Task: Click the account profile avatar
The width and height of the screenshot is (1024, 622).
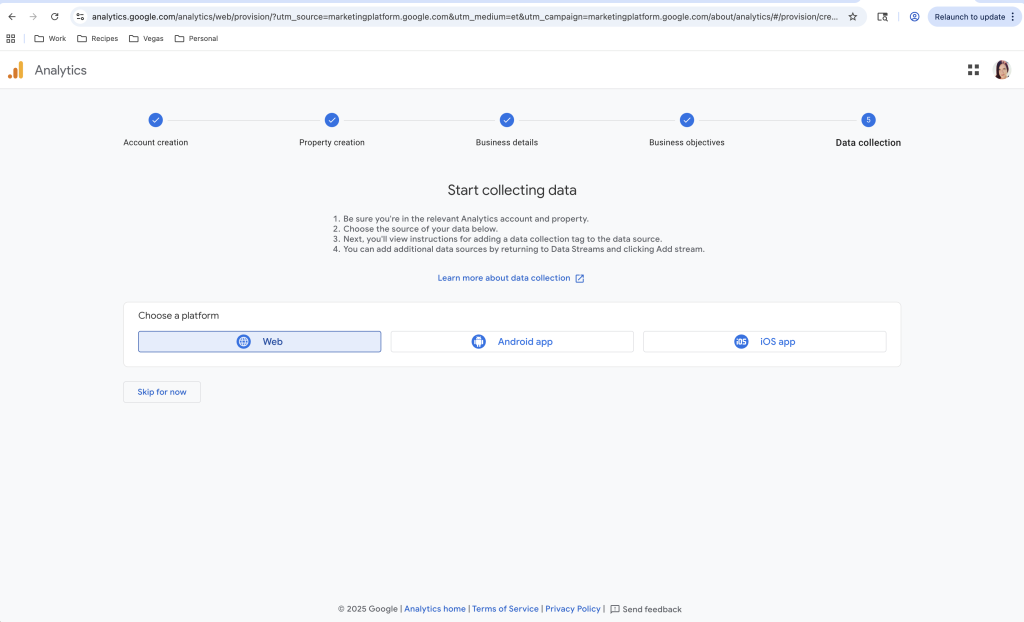Action: point(1001,70)
